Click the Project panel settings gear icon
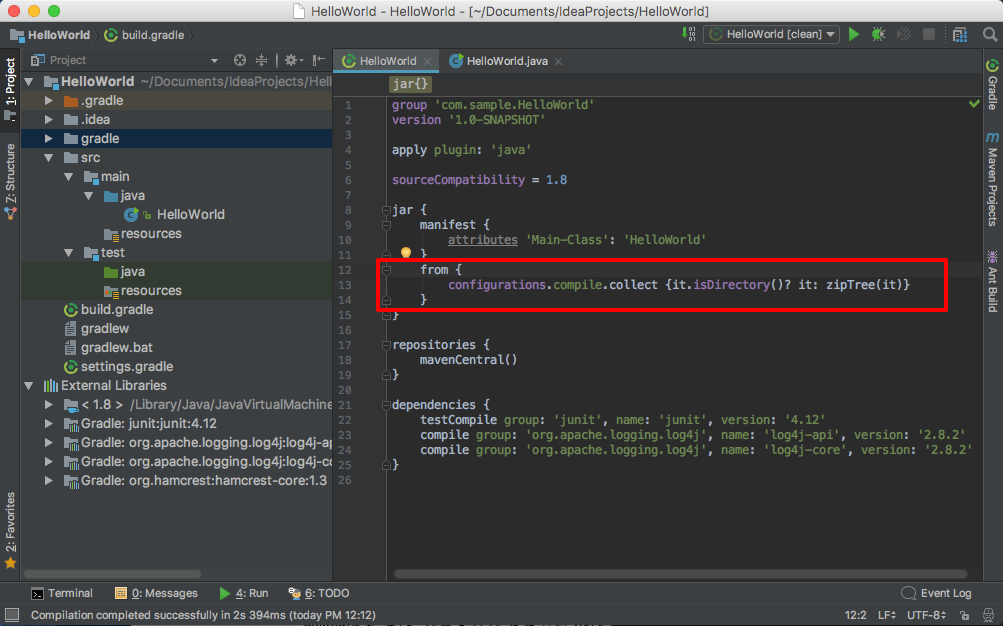The width and height of the screenshot is (1003, 626). pyautogui.click(x=291, y=59)
